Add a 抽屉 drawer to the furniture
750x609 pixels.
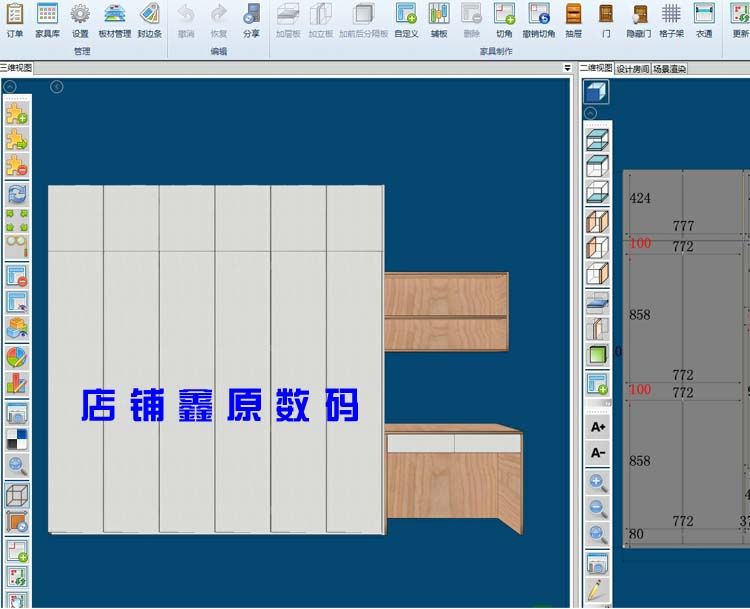[x=573, y=19]
